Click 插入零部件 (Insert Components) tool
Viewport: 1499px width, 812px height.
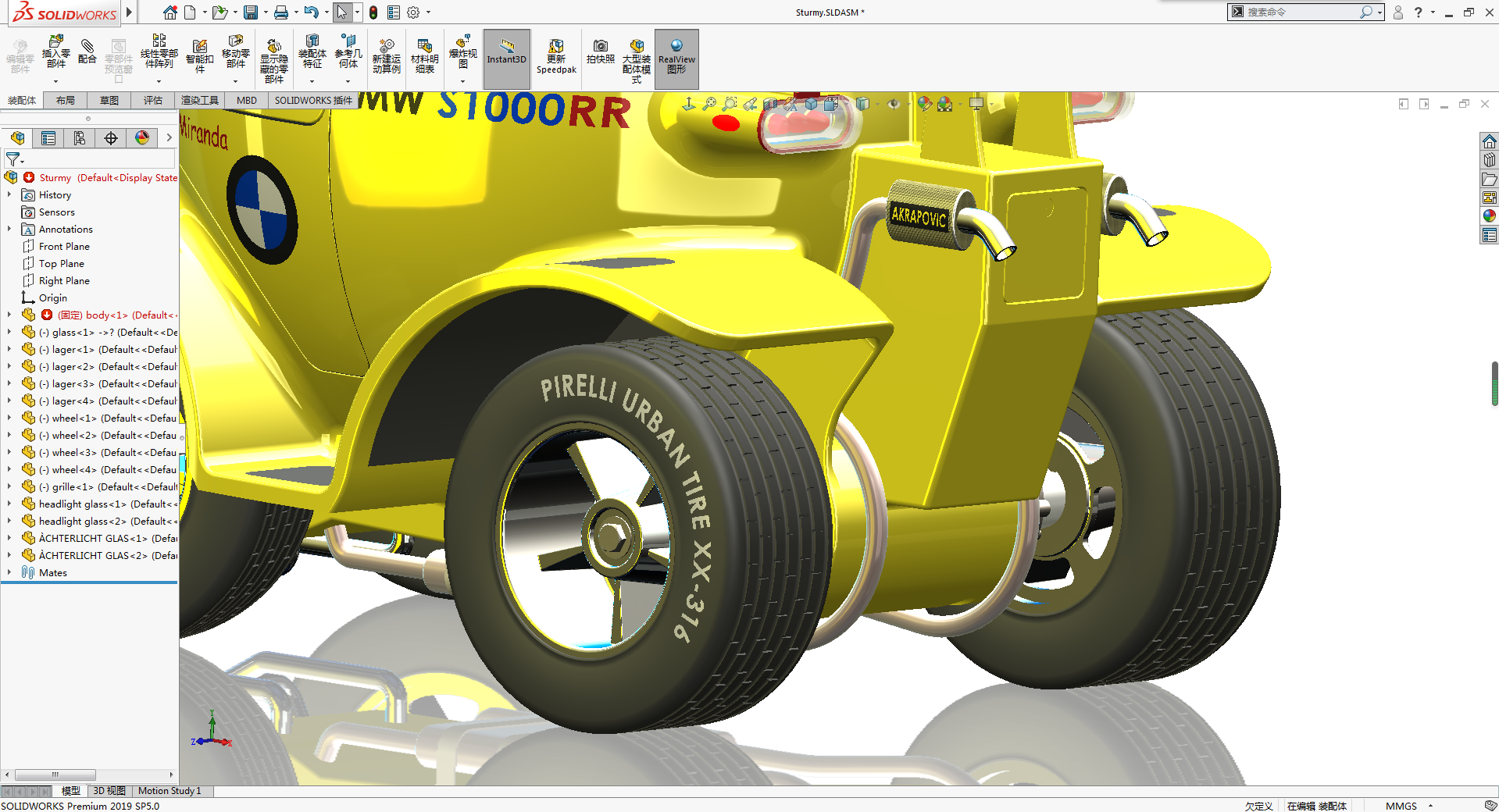click(x=55, y=53)
